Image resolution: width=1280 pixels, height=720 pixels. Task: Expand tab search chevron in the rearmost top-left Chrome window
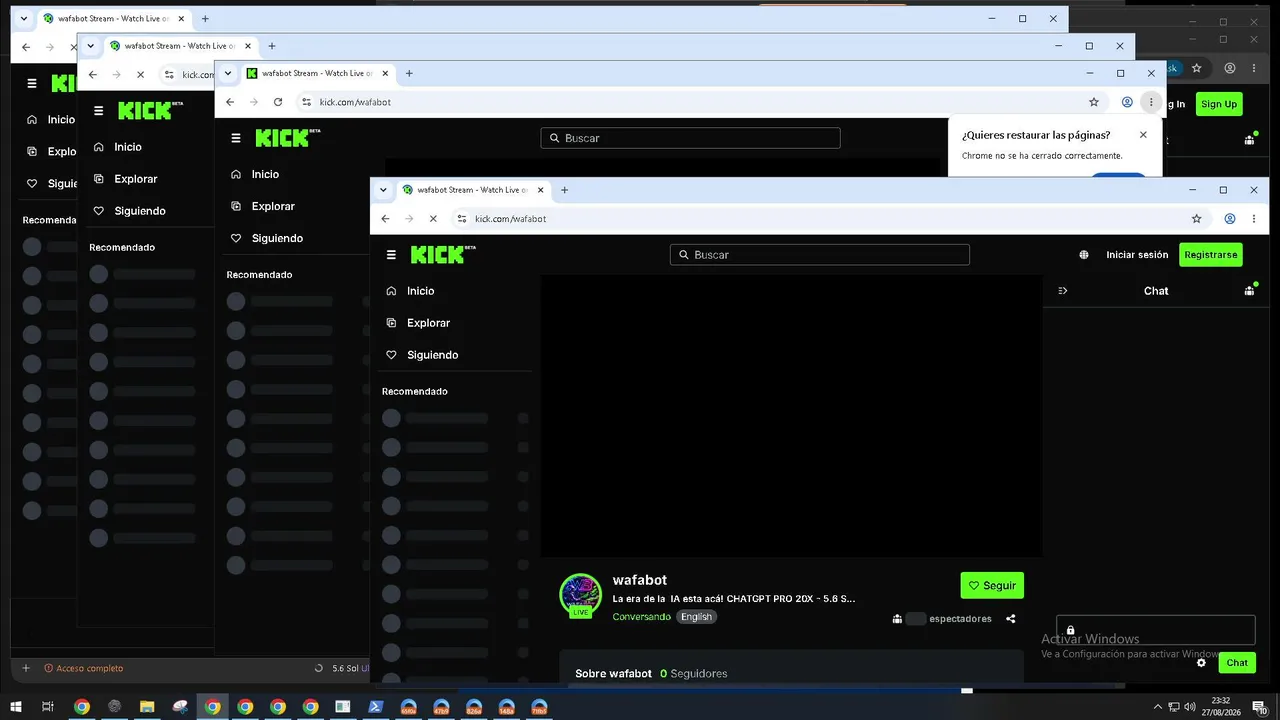[x=24, y=19]
